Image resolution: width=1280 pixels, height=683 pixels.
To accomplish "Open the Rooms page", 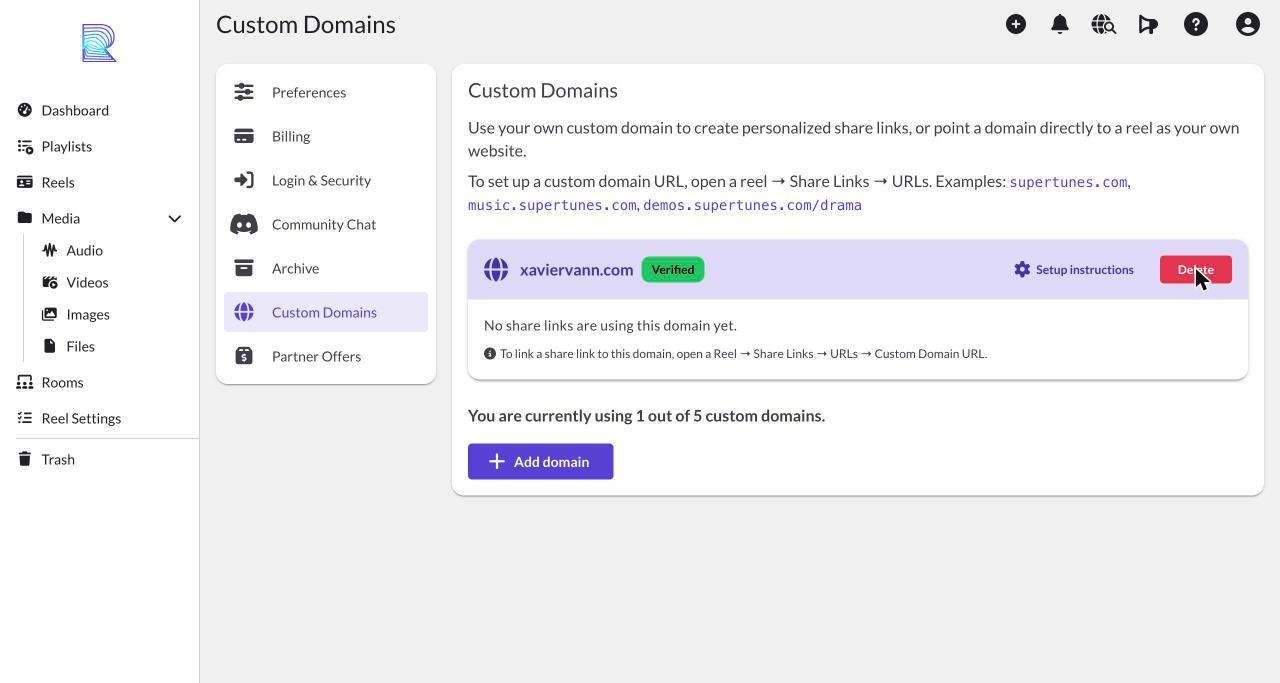I will (x=62, y=382).
